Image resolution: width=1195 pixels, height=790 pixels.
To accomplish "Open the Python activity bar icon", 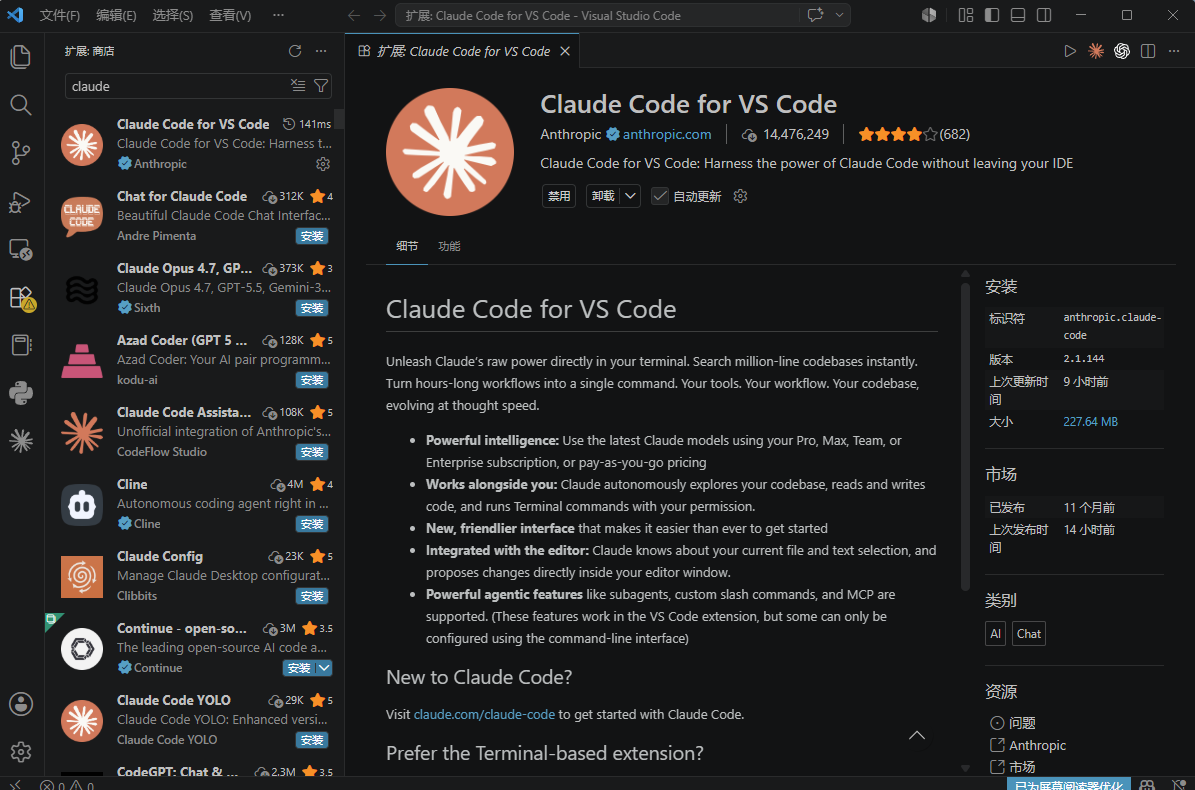I will coord(21,393).
